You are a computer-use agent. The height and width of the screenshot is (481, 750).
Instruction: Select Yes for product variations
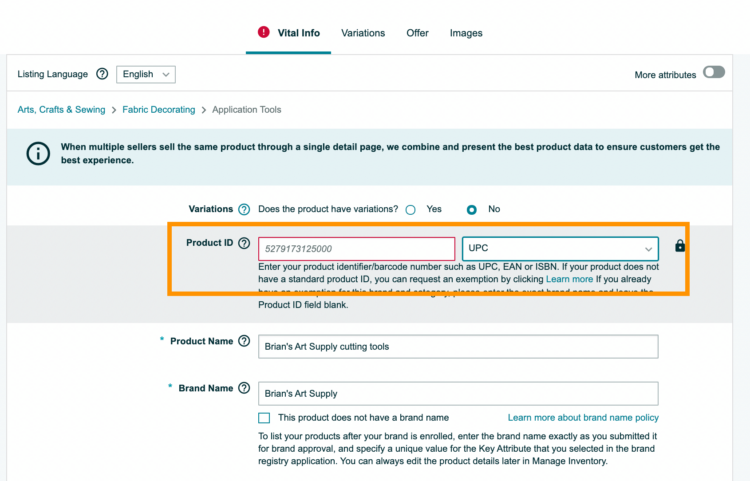[410, 210]
